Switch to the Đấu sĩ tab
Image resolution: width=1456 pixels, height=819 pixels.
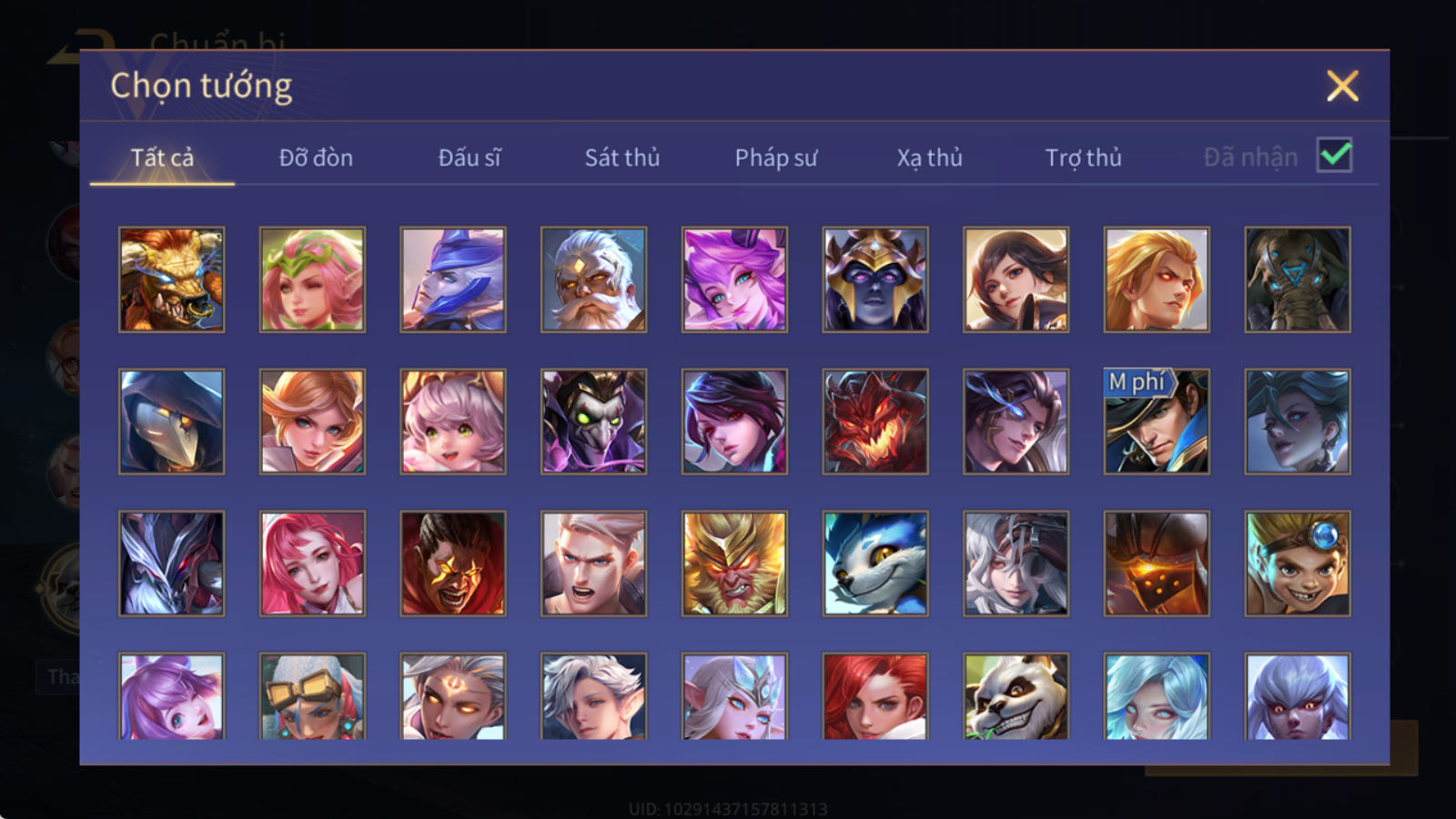[470, 157]
